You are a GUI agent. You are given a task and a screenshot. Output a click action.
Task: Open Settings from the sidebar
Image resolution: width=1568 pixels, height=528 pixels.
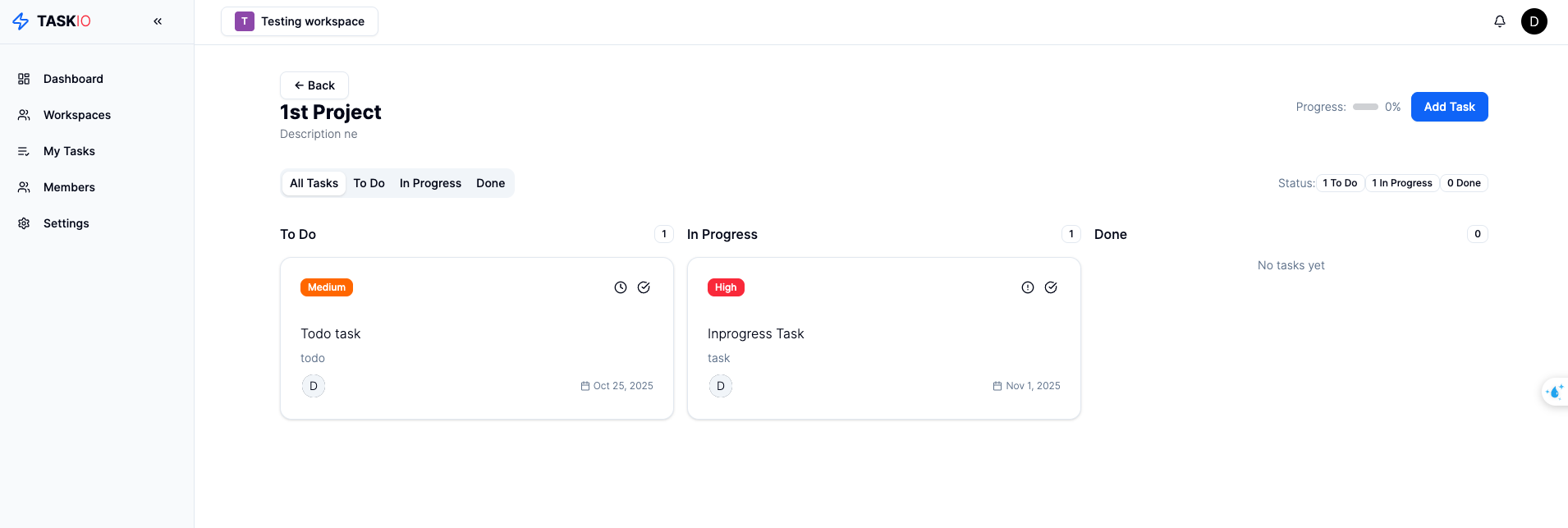pos(97,223)
